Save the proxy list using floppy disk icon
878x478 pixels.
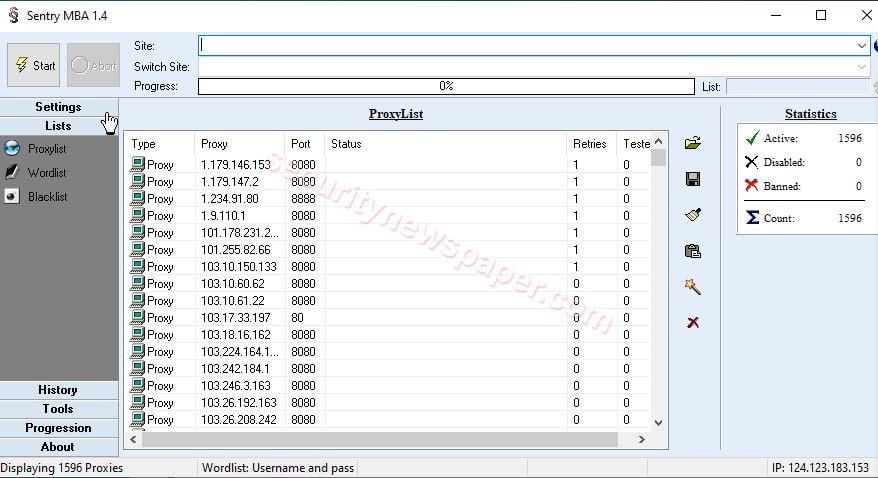pyautogui.click(x=693, y=179)
